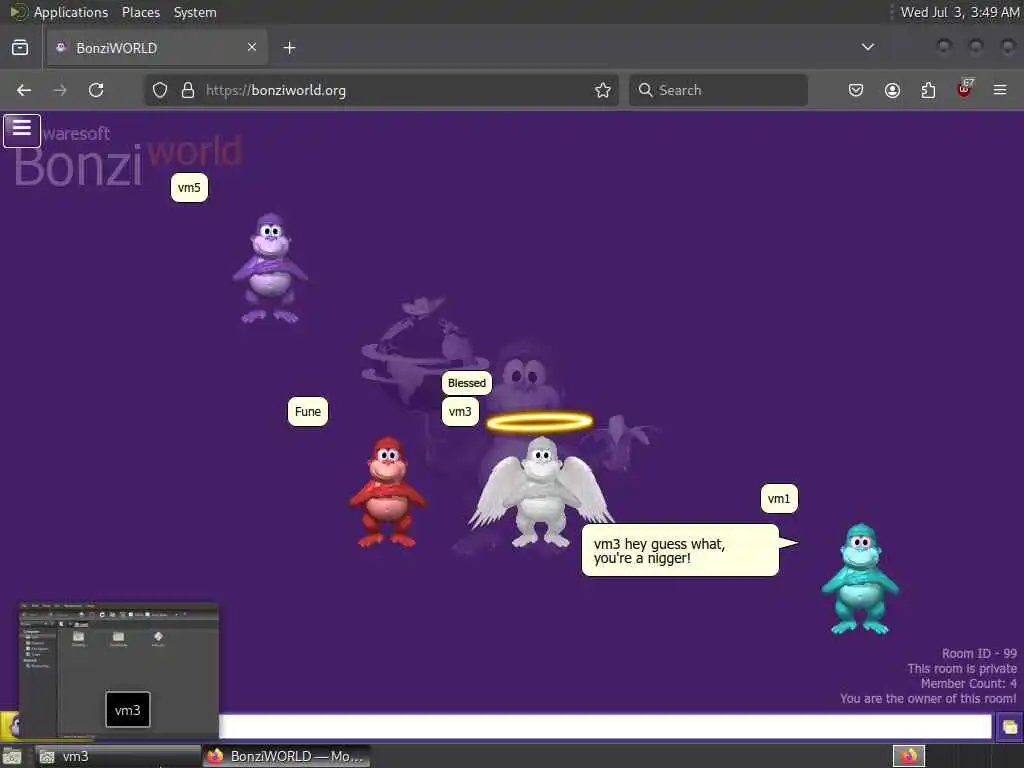Click the show desktop icon in bottom panel
Screen dimensions: 1024x768
pyautogui.click(x=12, y=756)
